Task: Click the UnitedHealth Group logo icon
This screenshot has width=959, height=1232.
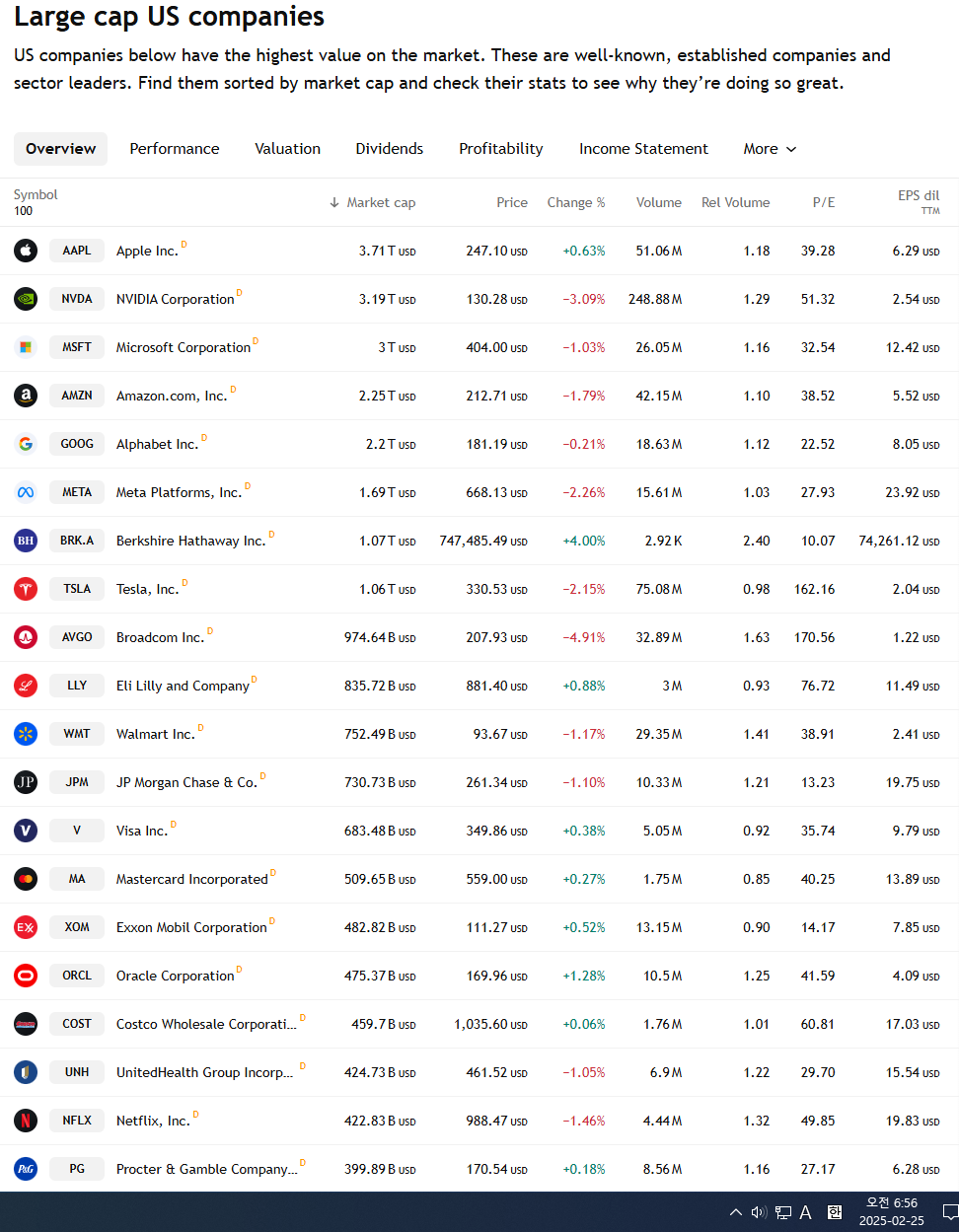Action: tap(26, 1072)
